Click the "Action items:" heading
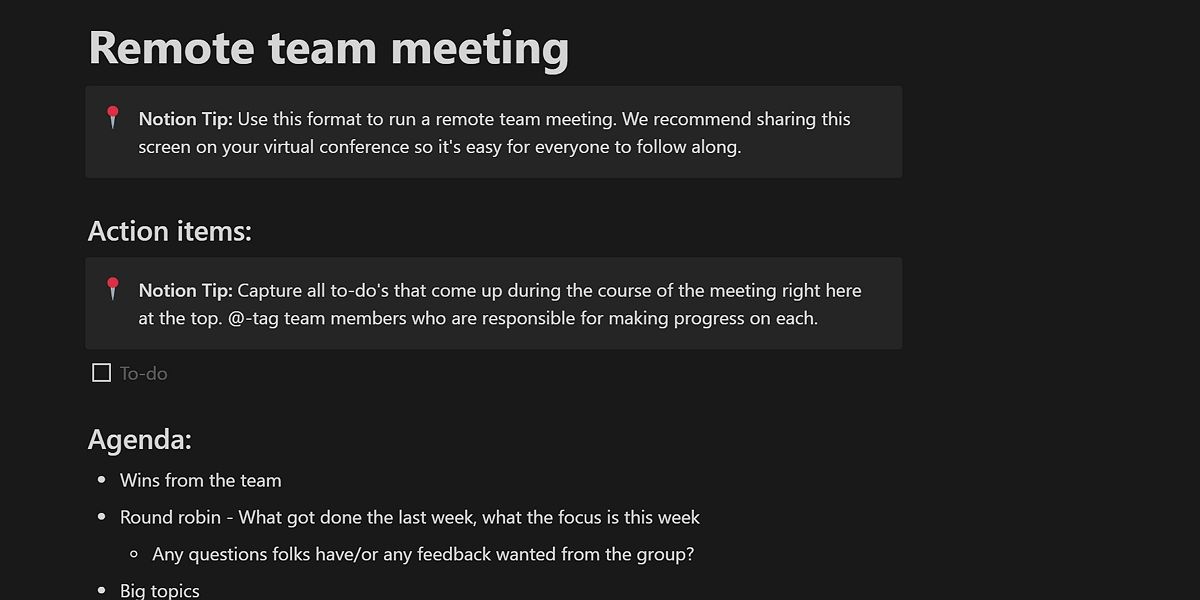 pyautogui.click(x=170, y=231)
